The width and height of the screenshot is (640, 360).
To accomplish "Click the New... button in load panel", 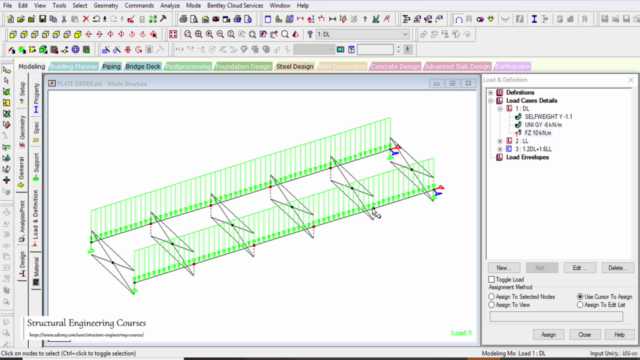I will click(504, 268).
